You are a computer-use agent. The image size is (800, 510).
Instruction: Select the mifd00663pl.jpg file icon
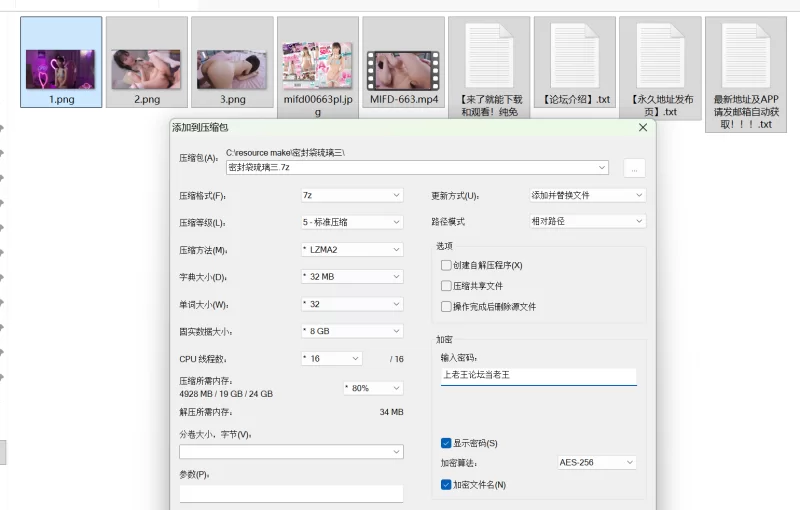point(317,69)
